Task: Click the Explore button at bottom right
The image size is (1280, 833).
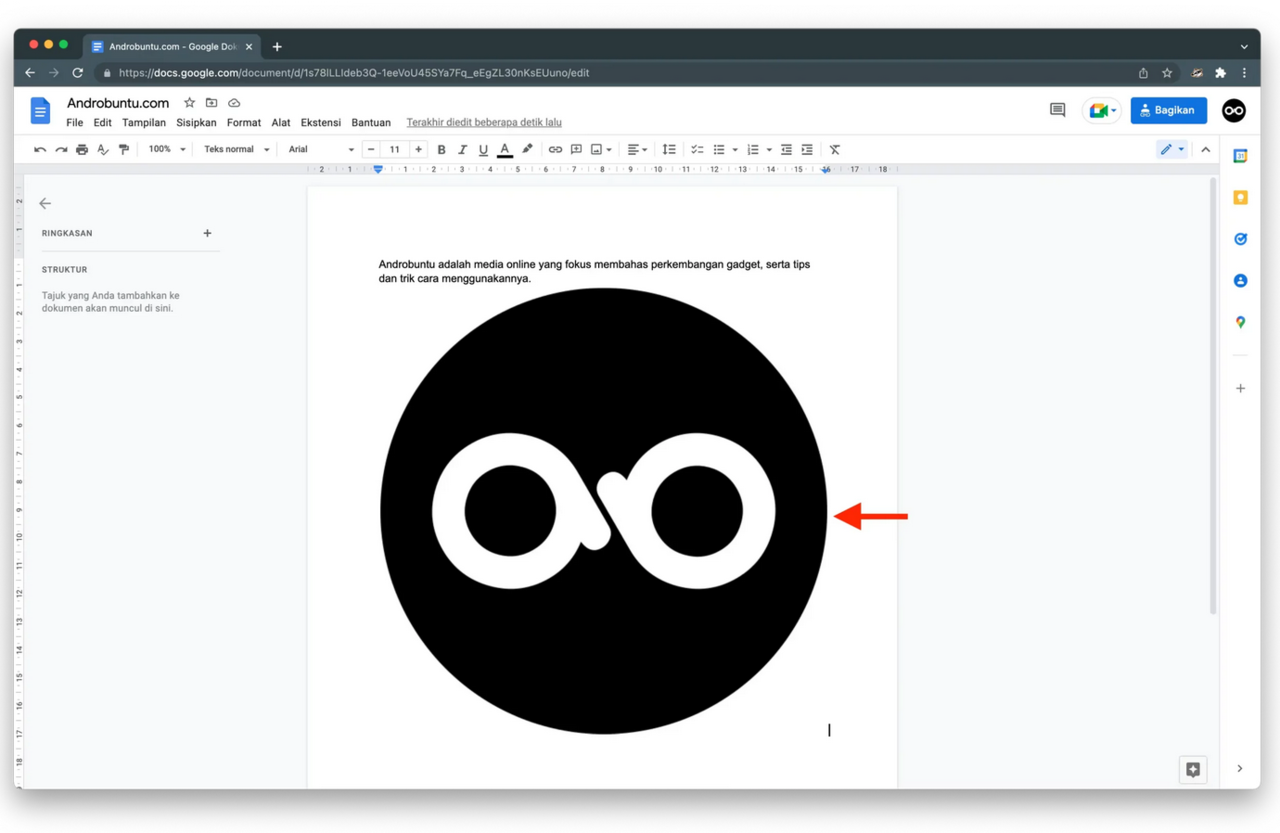Action: tap(1193, 769)
